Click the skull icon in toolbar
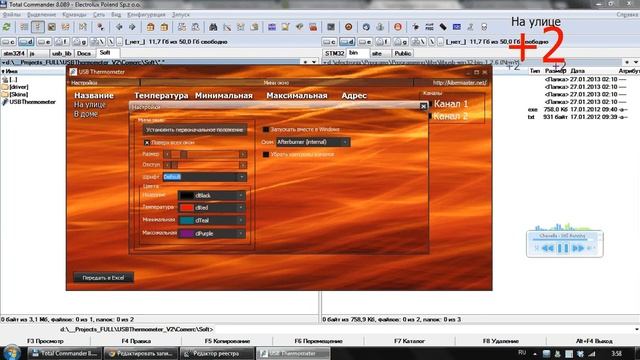 pyautogui.click(x=484, y=27)
